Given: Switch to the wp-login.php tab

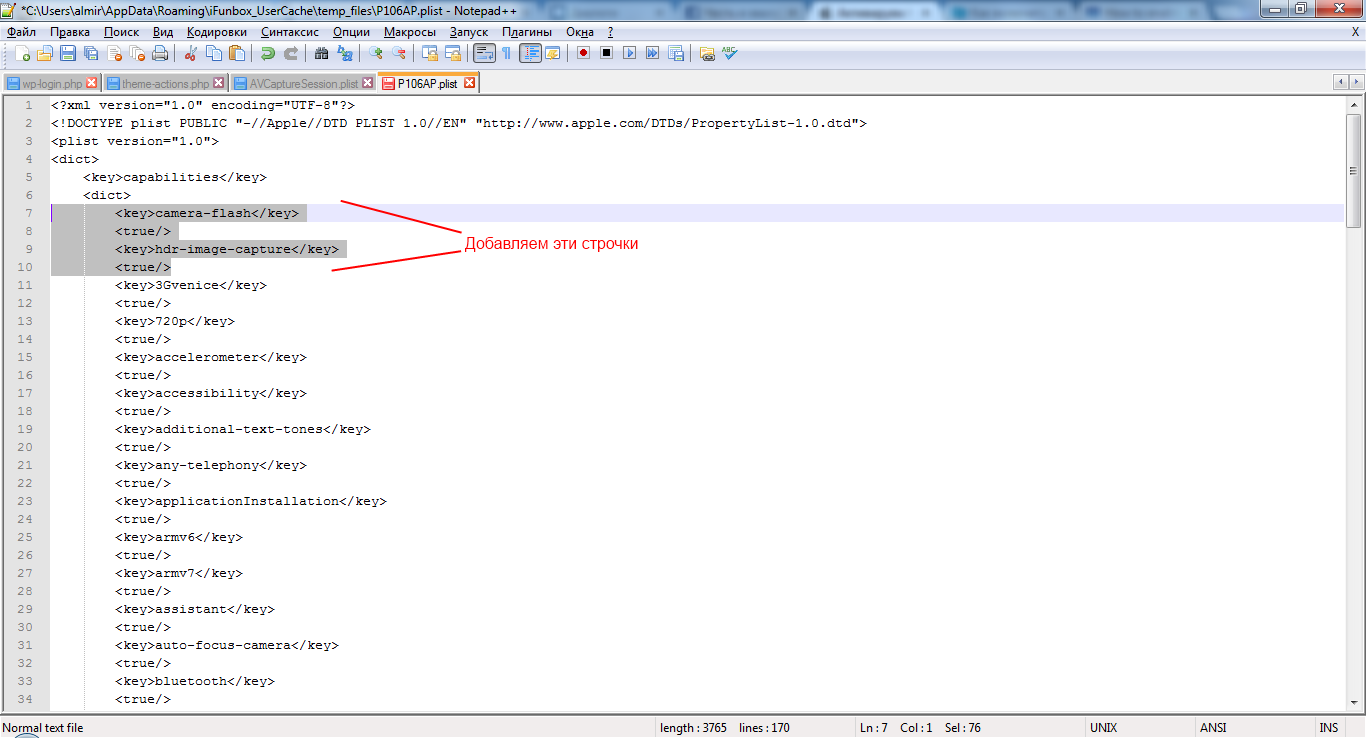Looking at the screenshot, I should (x=51, y=83).
